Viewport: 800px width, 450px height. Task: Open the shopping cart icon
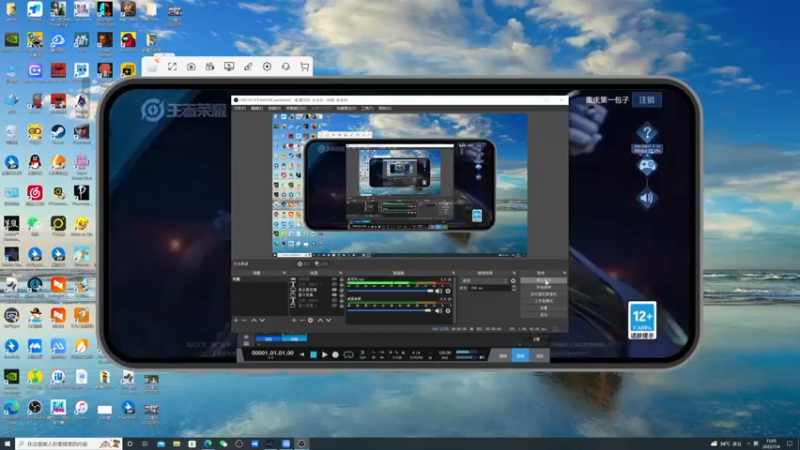[305, 66]
